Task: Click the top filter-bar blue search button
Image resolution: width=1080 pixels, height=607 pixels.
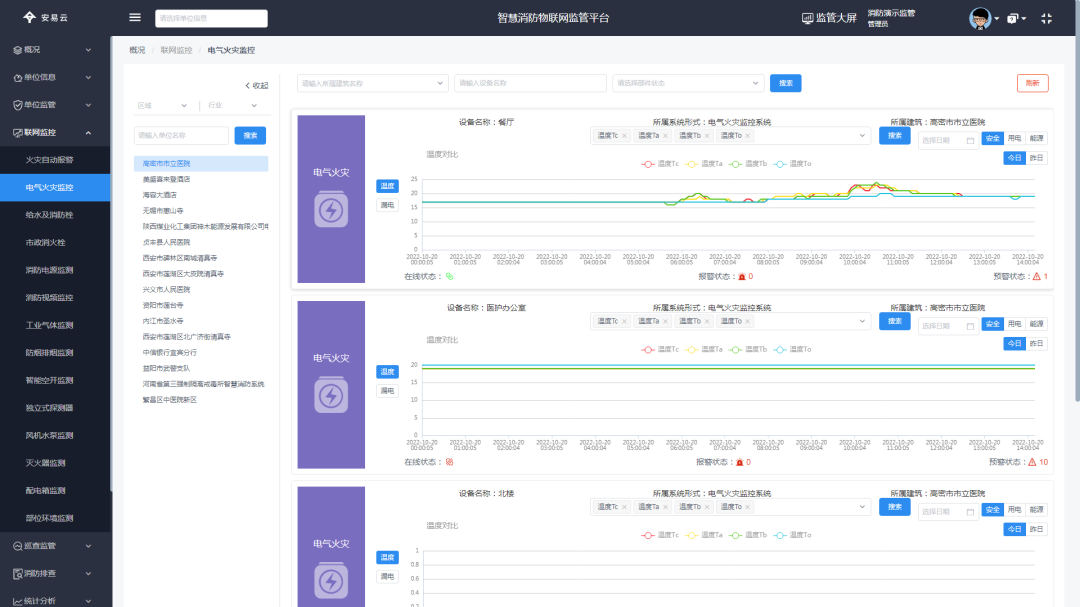Action: point(785,83)
